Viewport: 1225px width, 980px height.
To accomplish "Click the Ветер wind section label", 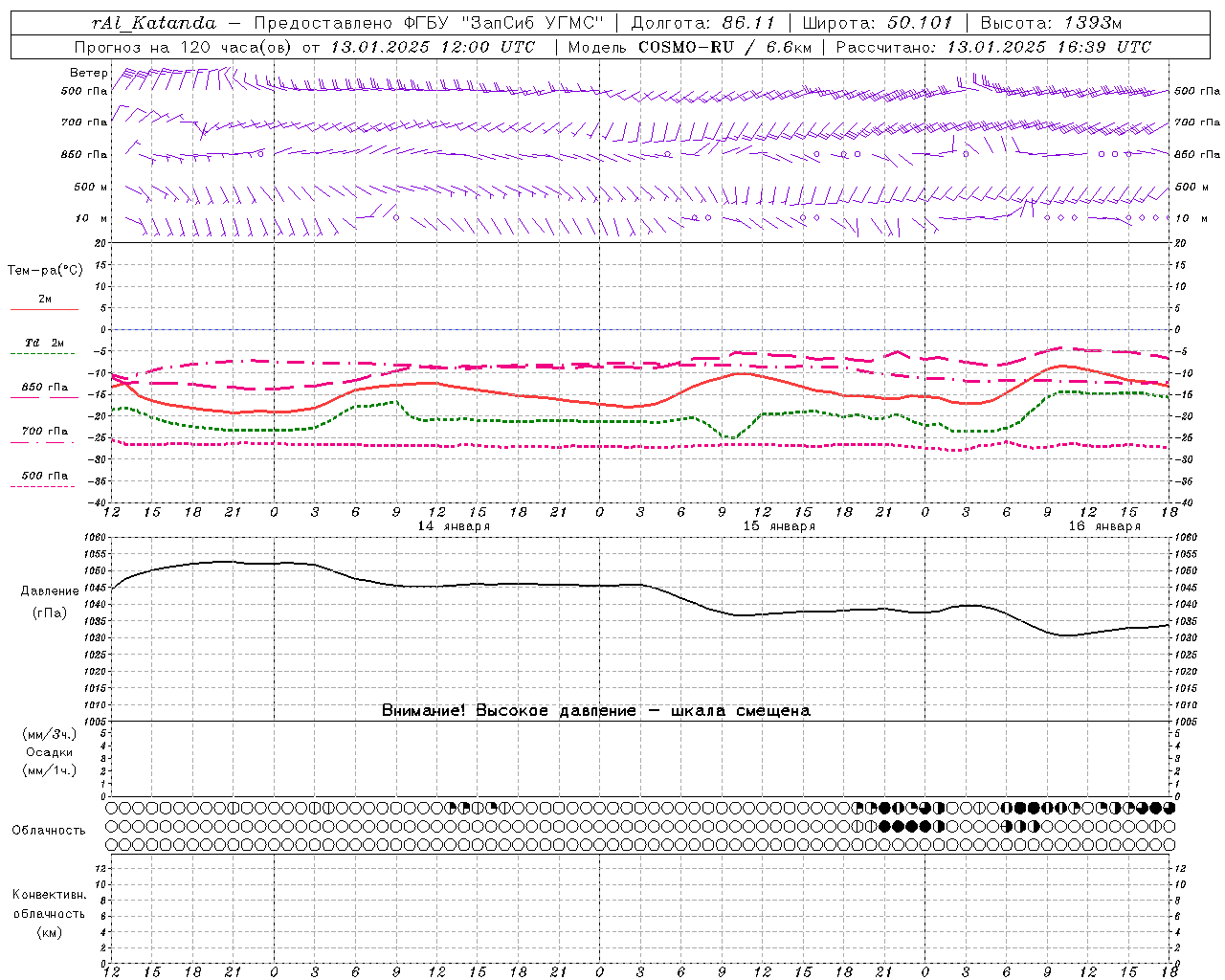I will pyautogui.click(x=89, y=73).
